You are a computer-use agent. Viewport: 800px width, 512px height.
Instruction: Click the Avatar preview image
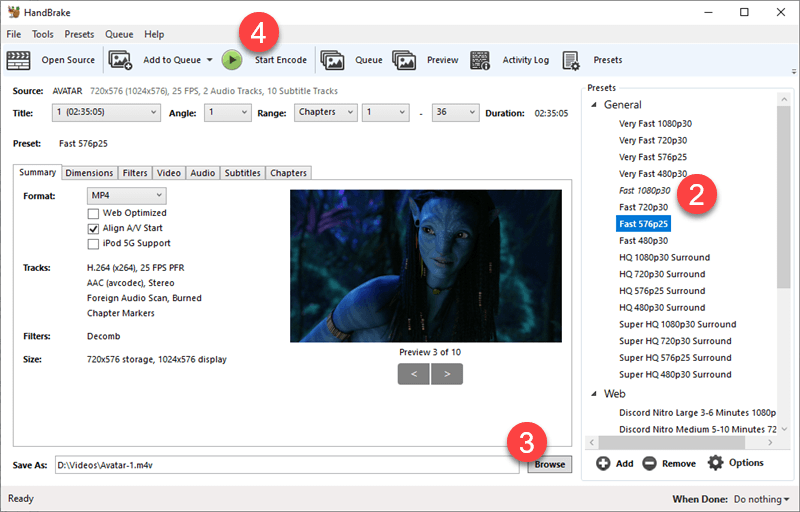(x=426, y=266)
